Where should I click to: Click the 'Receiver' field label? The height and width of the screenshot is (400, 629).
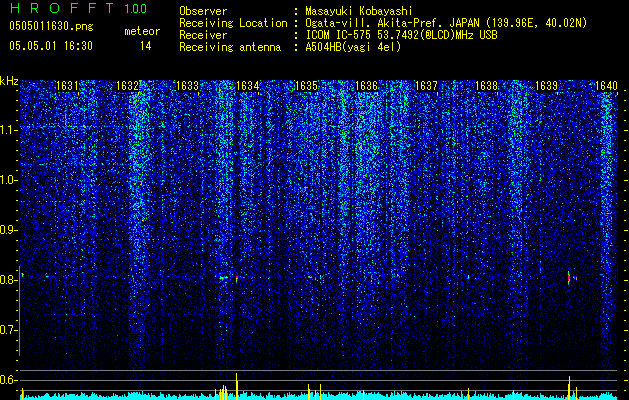tap(203, 35)
